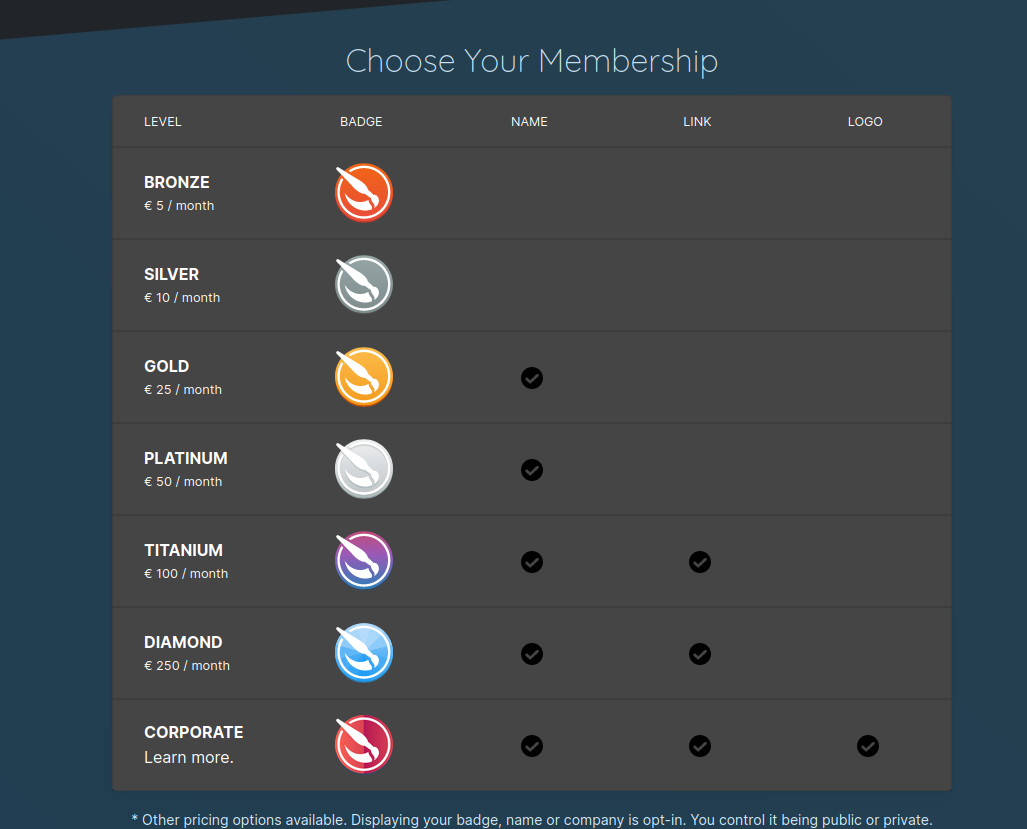The height and width of the screenshot is (829, 1027).
Task: Click the '€ 50 / month' price
Action: [x=183, y=482]
